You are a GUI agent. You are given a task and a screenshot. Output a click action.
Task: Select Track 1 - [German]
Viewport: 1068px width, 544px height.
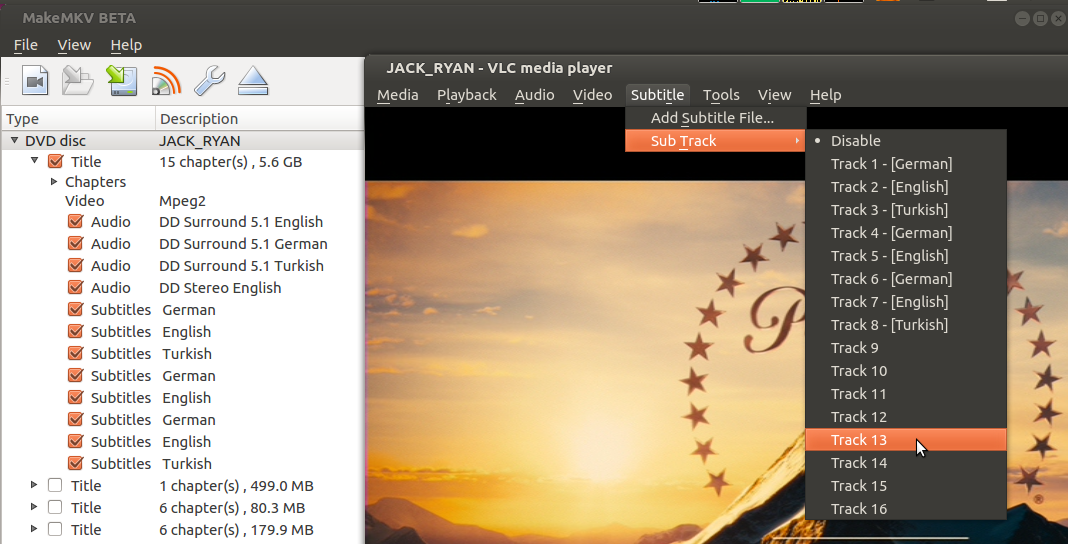(906, 164)
